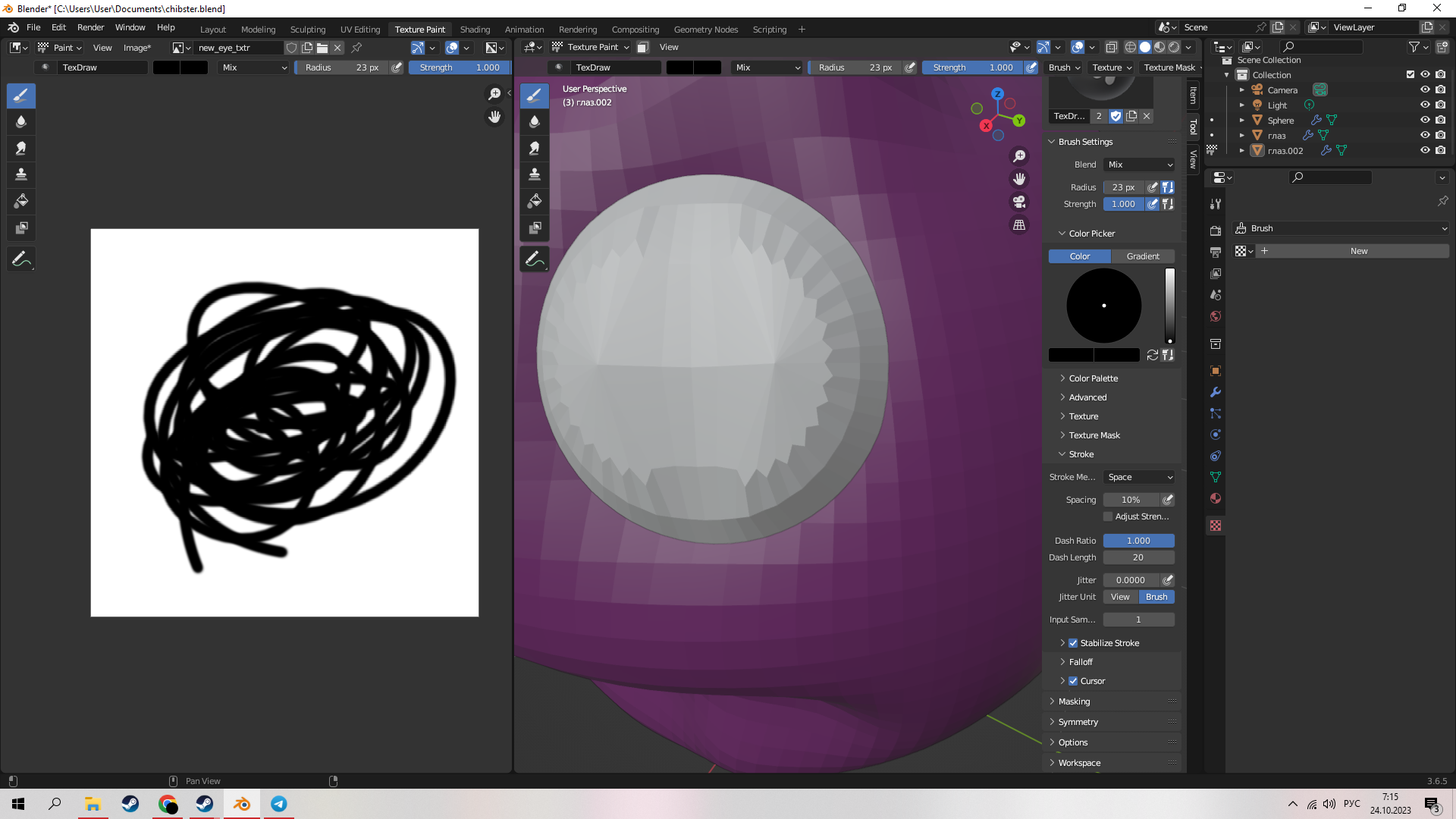Expand the Color Palette panel
The width and height of the screenshot is (1456, 819).
click(x=1093, y=378)
